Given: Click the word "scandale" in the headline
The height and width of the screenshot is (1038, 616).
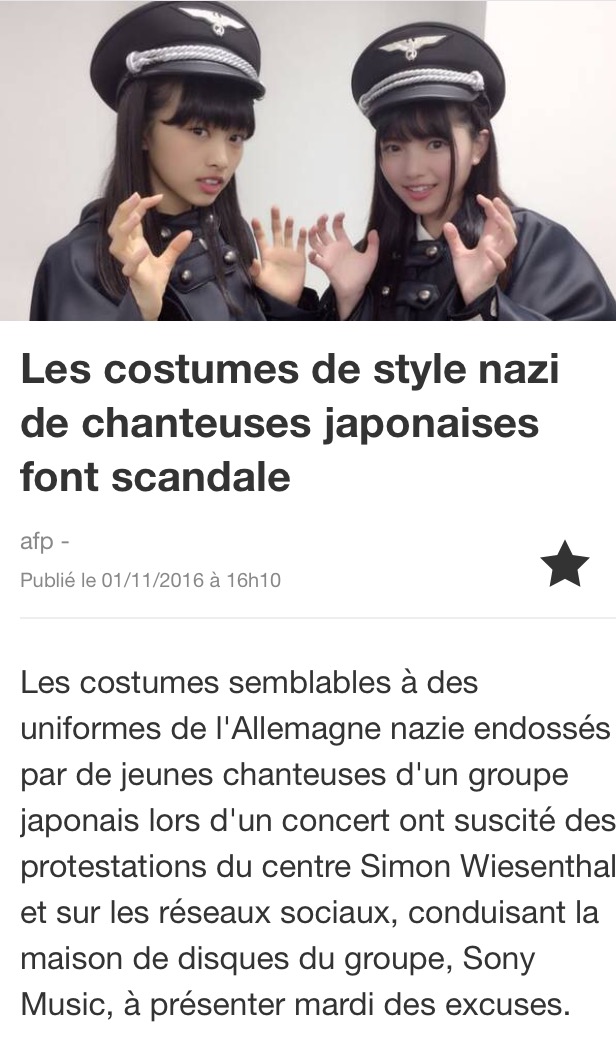Looking at the screenshot, I should tap(201, 475).
